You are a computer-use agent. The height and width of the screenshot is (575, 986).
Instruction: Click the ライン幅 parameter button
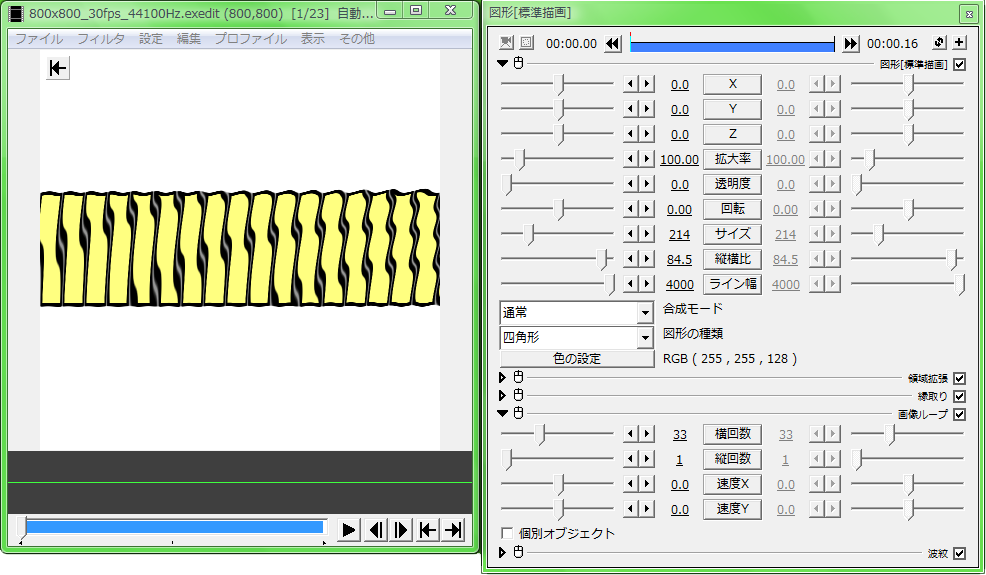coord(733,284)
